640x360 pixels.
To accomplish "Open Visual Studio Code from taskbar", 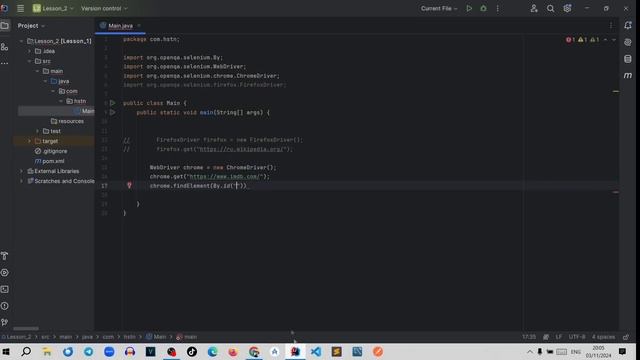I will 316,351.
